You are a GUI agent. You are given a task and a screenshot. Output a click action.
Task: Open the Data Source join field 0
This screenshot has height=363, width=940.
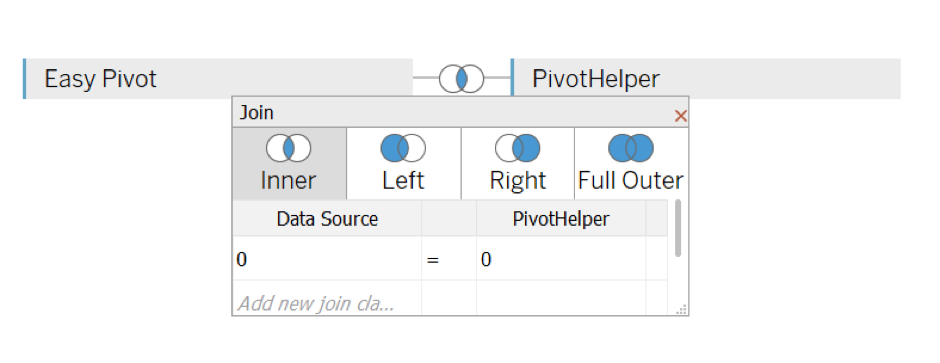(x=327, y=259)
